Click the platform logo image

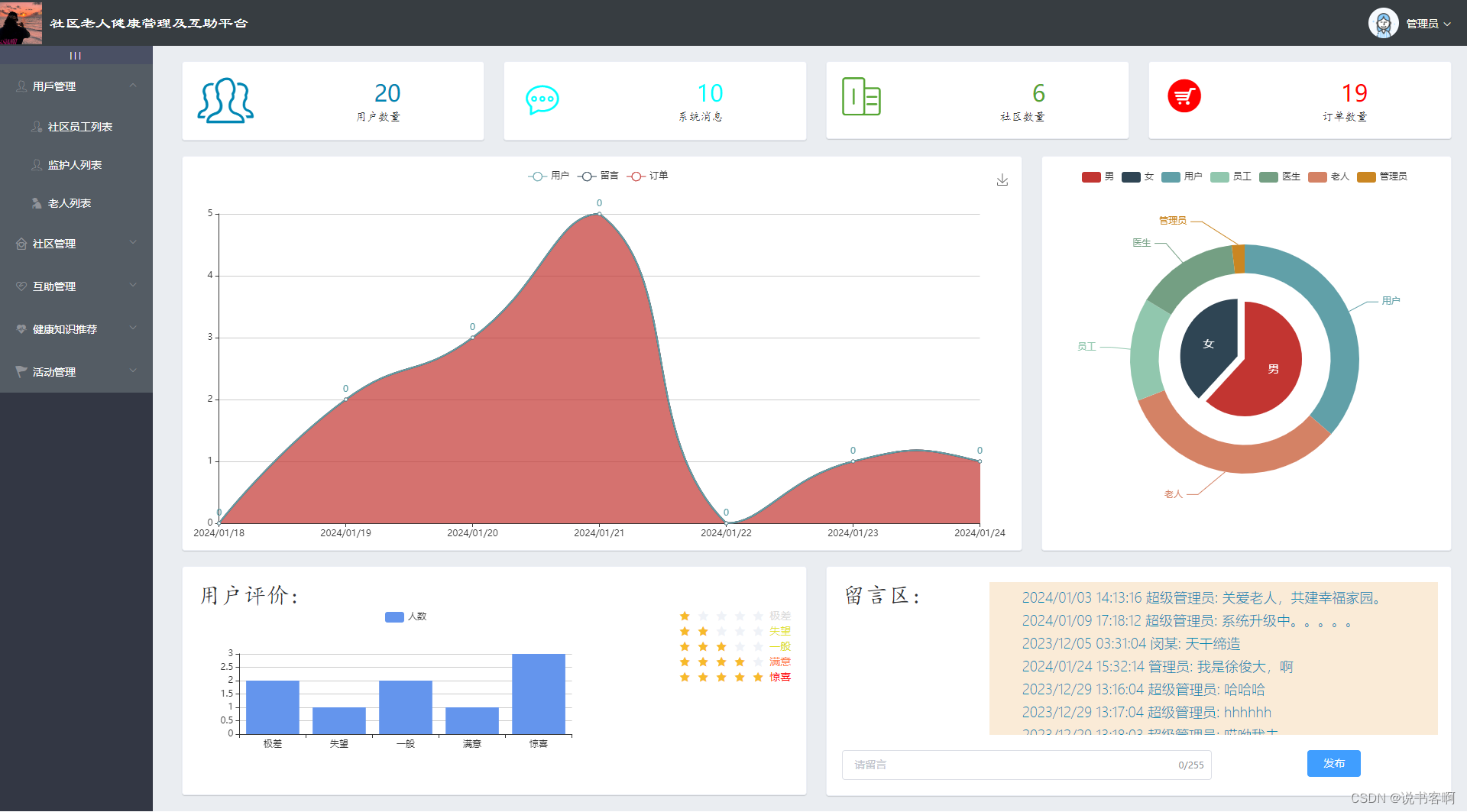[21, 23]
